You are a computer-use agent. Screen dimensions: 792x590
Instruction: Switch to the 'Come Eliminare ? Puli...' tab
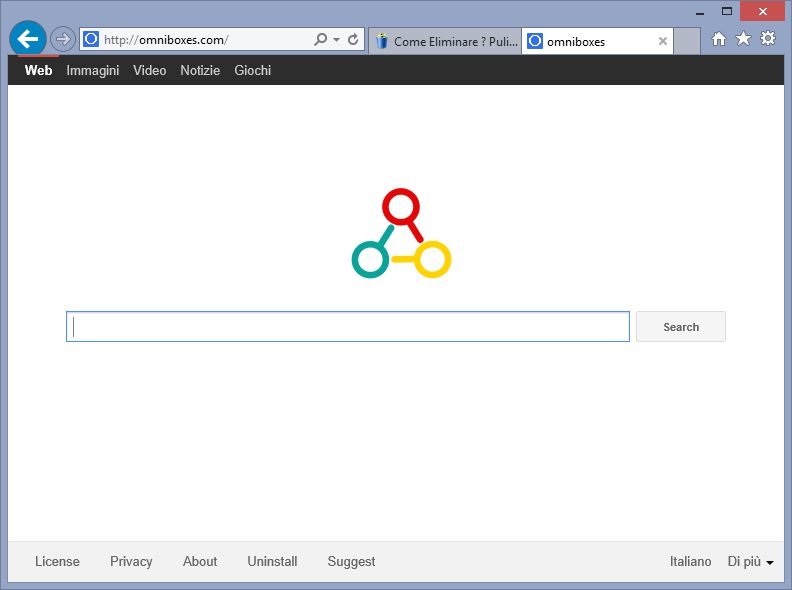(445, 41)
